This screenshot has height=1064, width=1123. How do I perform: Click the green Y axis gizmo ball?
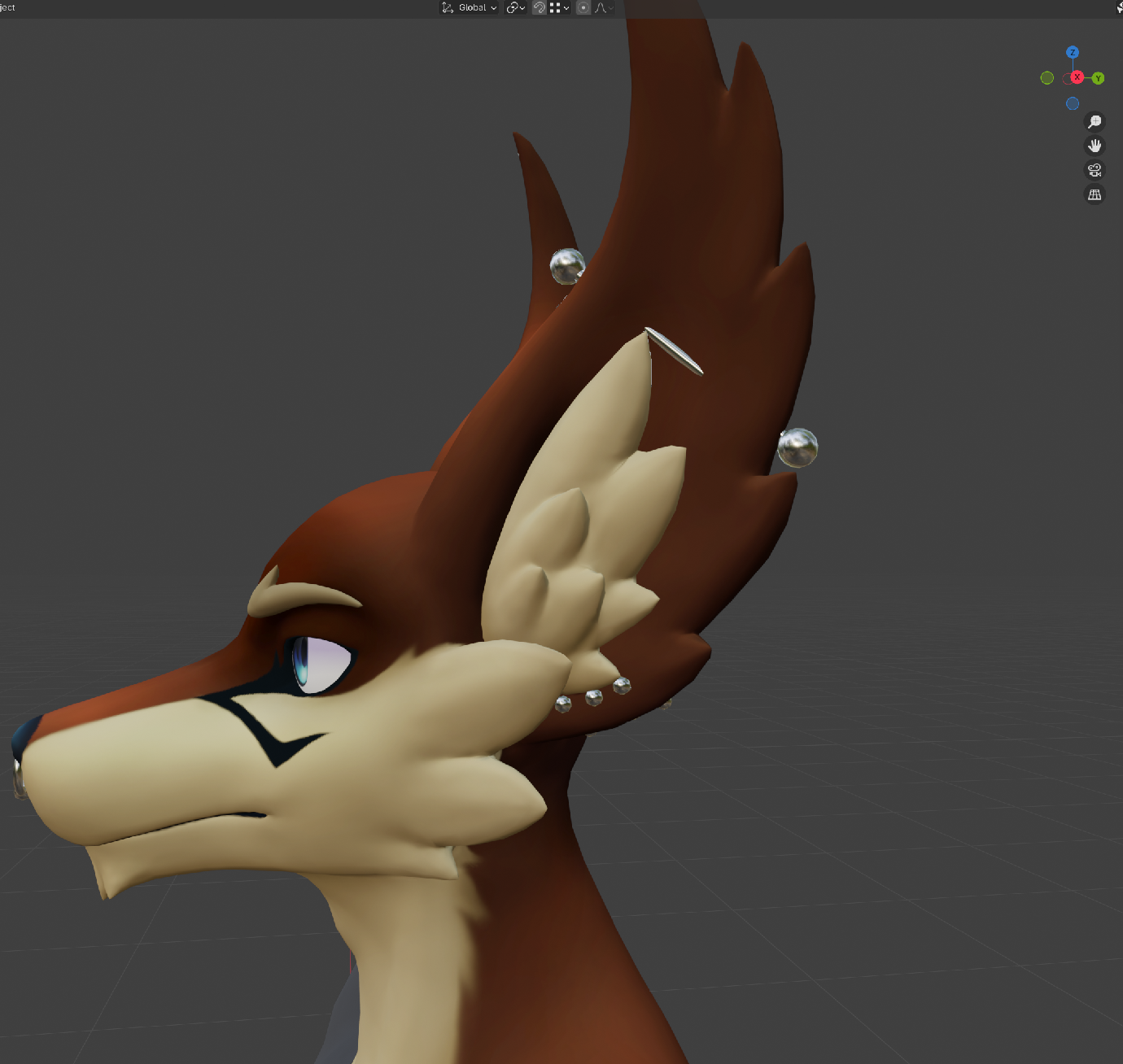pos(1099,78)
